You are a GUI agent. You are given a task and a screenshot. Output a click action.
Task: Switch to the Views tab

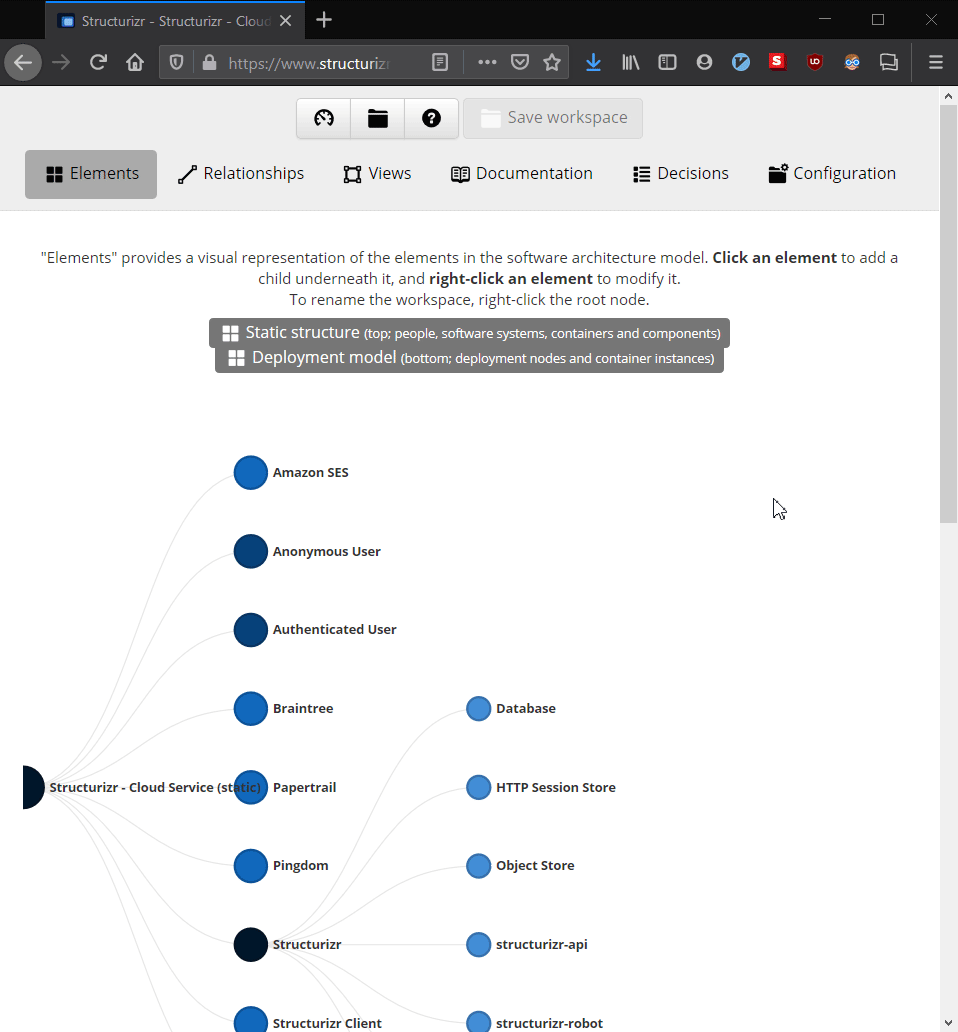(377, 173)
